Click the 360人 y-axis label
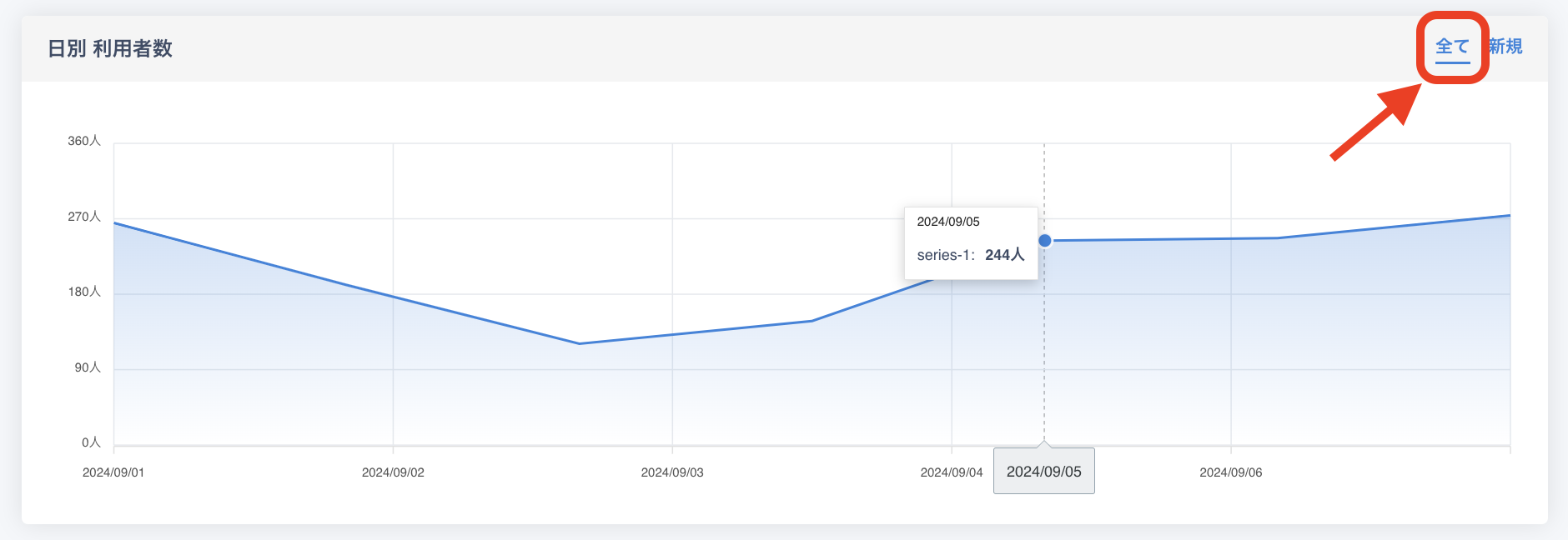Viewport: 1568px width, 540px height. [x=84, y=141]
